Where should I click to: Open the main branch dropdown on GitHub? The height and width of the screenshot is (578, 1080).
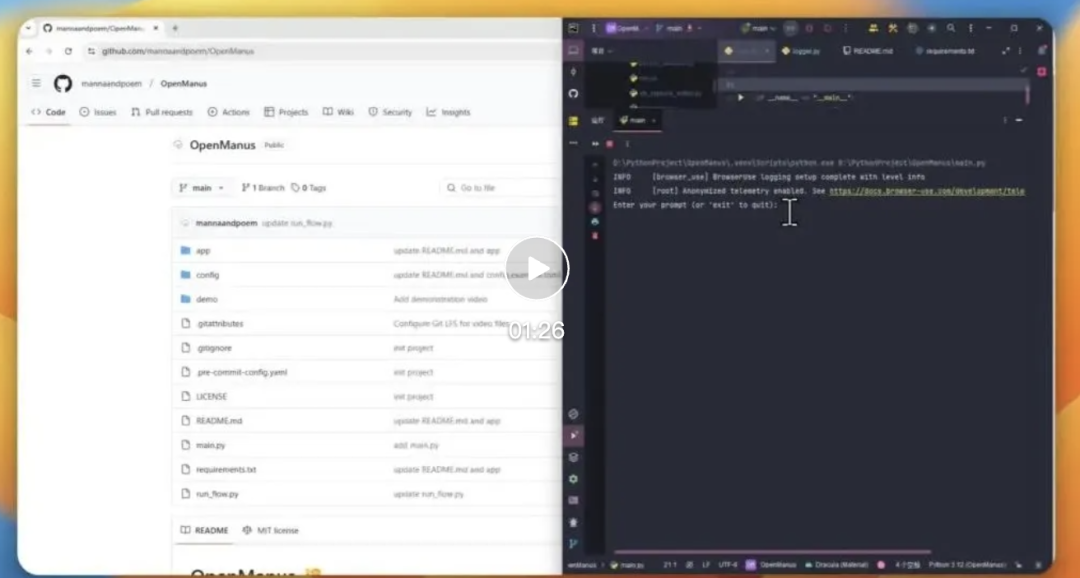pyautogui.click(x=202, y=188)
